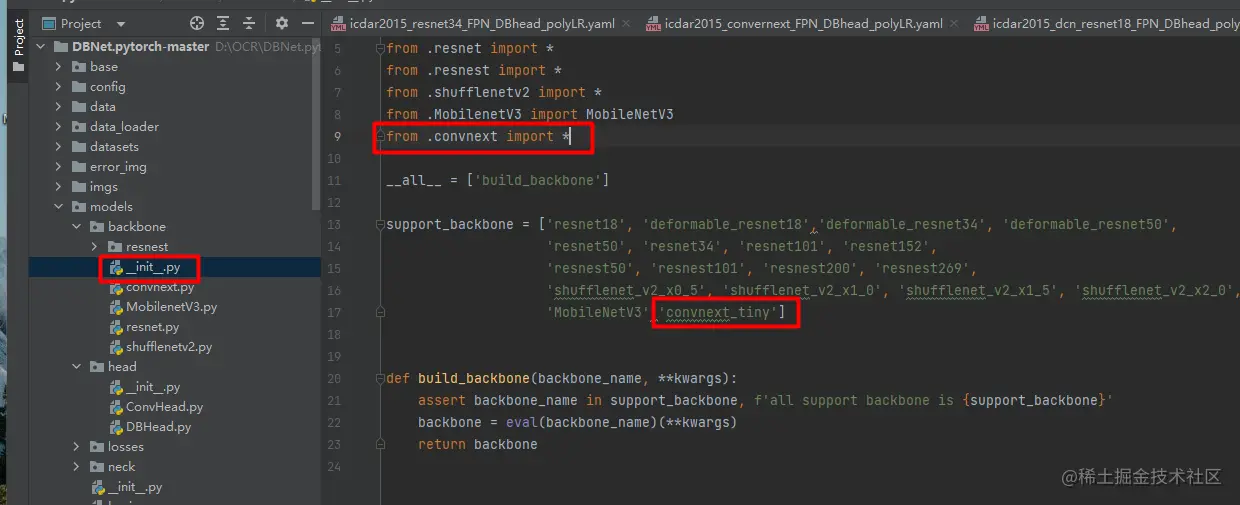Viewport: 1240px width, 505px height.
Task: Open DBHead.py in the project tree
Action: click(x=158, y=427)
